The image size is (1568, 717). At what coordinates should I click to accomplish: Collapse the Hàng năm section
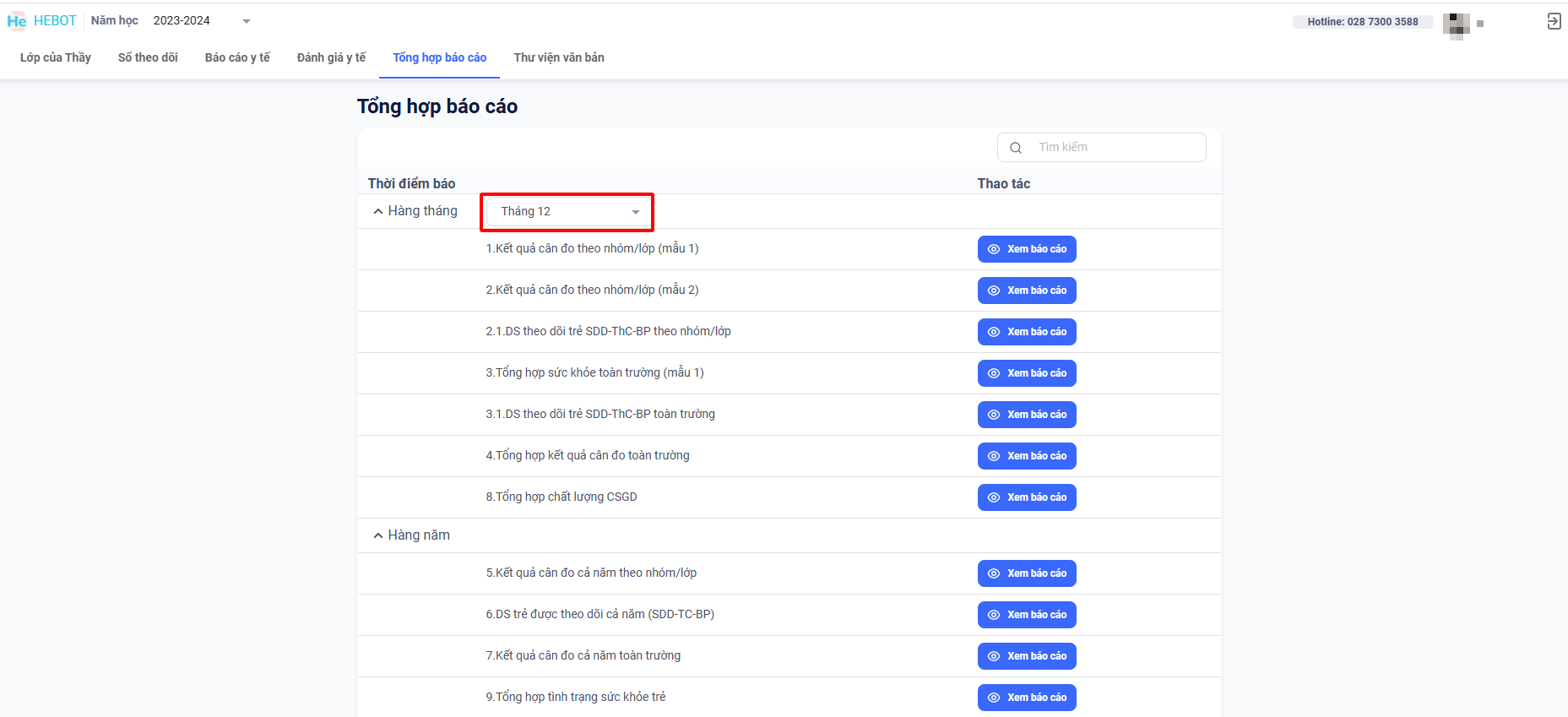378,535
